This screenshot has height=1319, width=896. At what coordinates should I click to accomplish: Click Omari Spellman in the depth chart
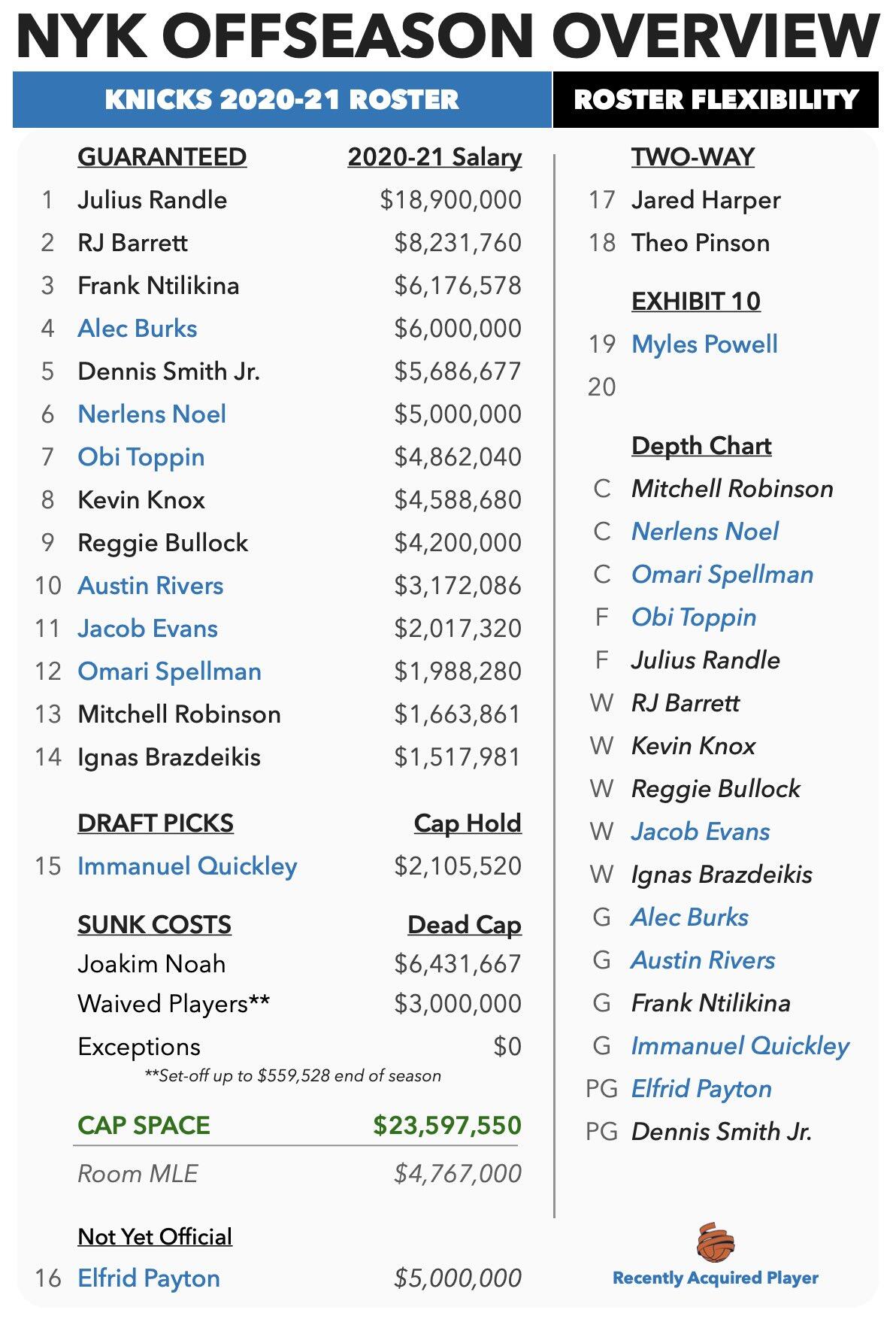pos(722,575)
